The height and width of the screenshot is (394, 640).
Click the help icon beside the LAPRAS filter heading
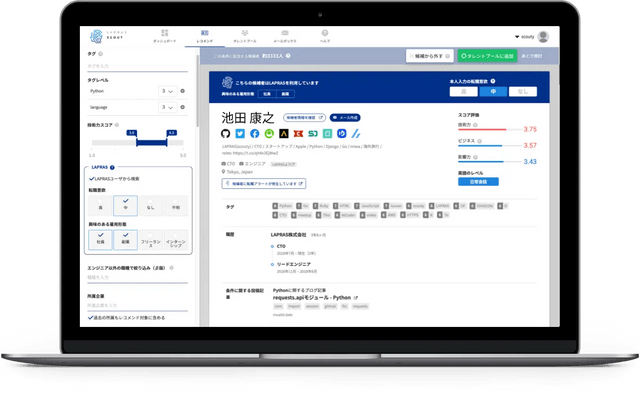[112, 167]
